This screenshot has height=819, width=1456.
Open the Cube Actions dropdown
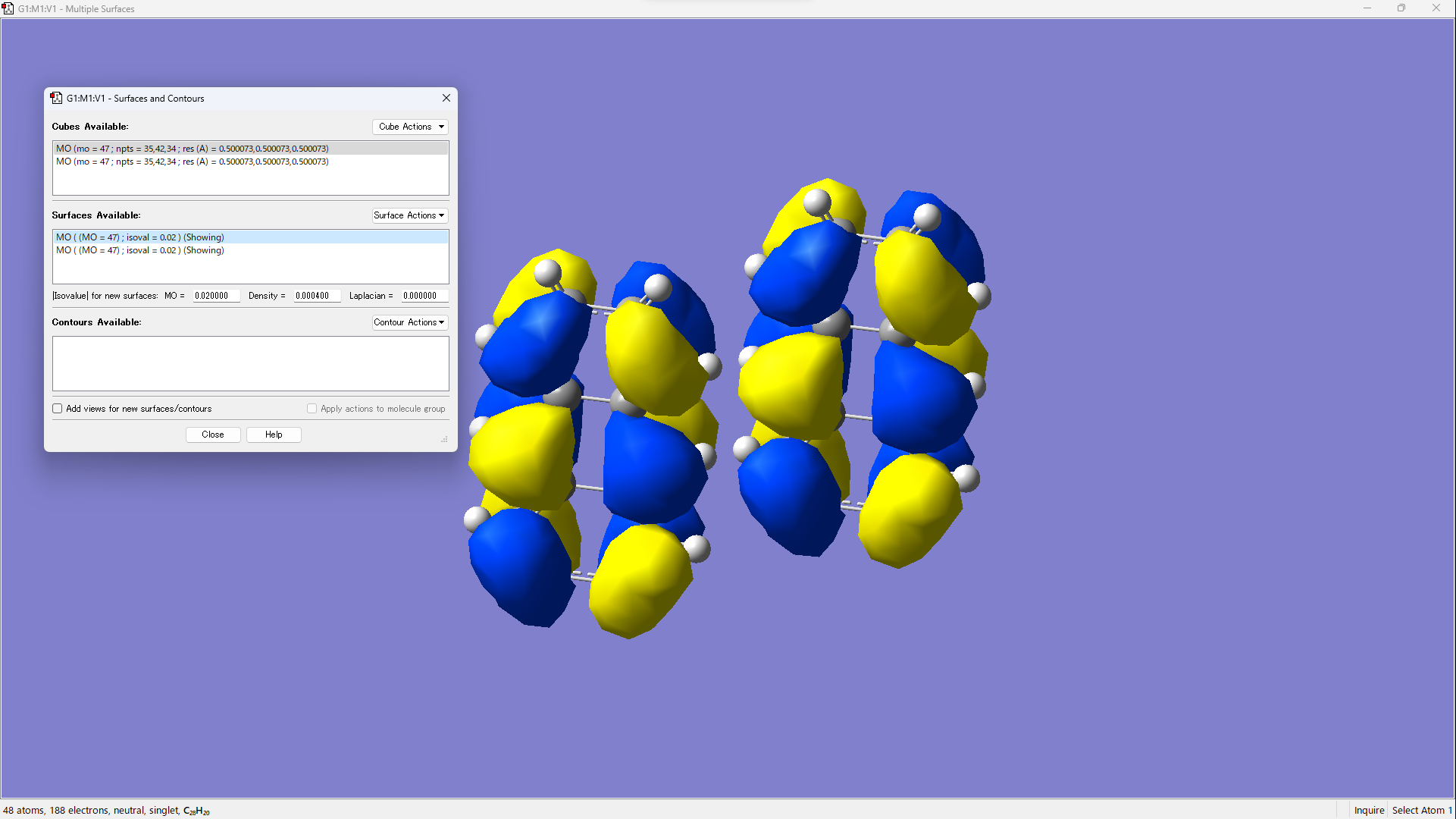point(410,127)
